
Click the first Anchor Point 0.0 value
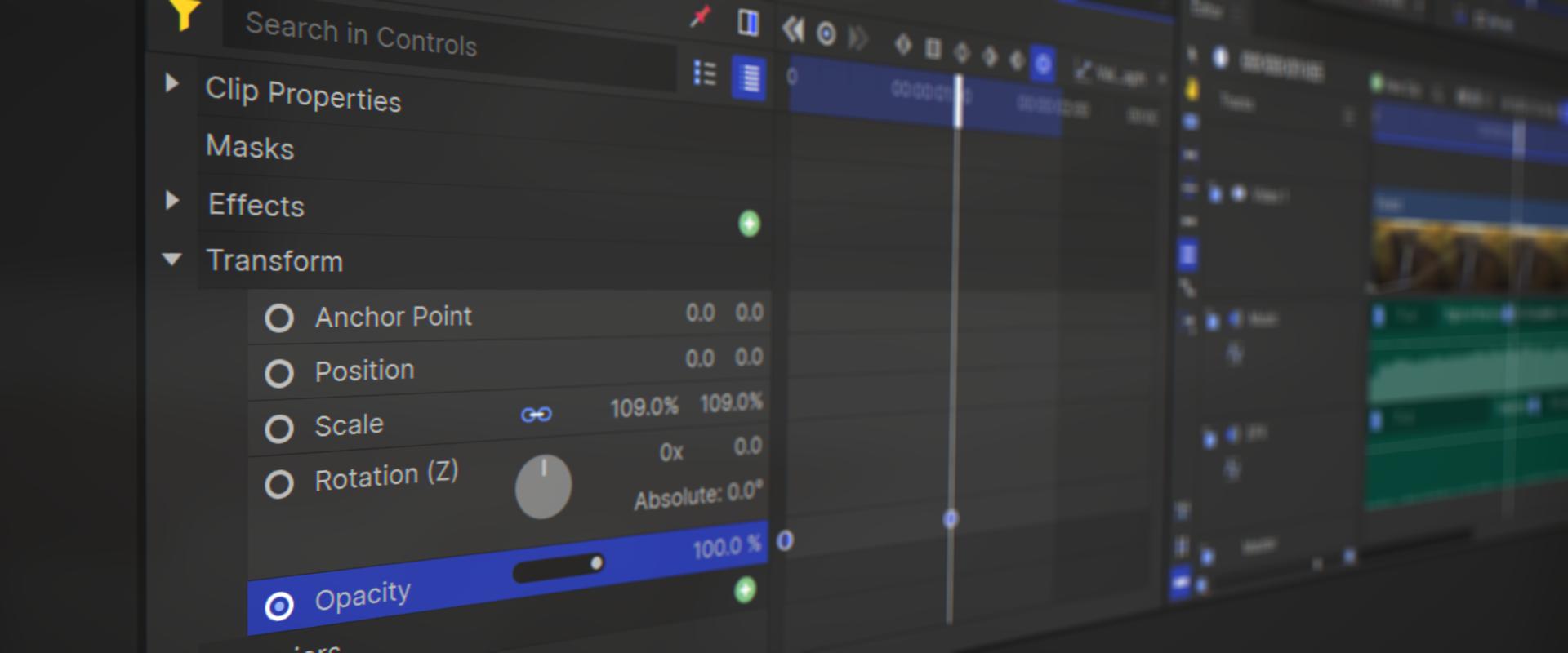(x=700, y=313)
